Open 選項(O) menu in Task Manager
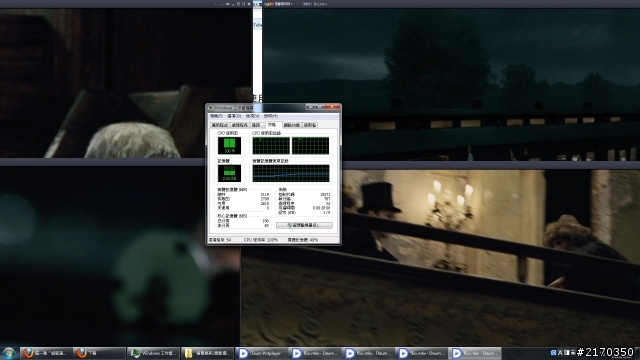This screenshot has height=360, width=640. point(234,116)
